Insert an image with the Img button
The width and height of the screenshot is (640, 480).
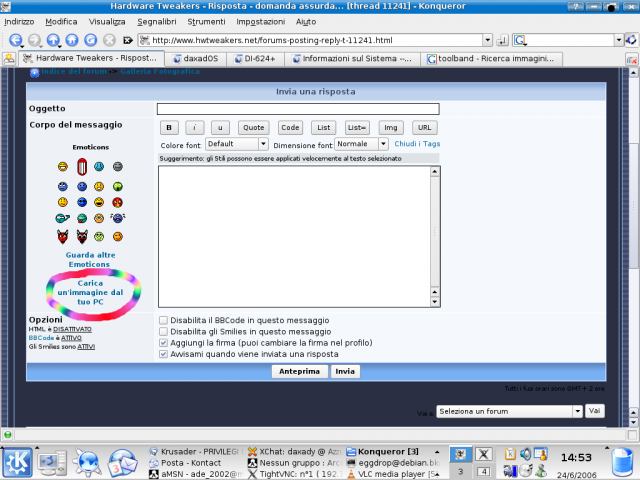tap(391, 127)
